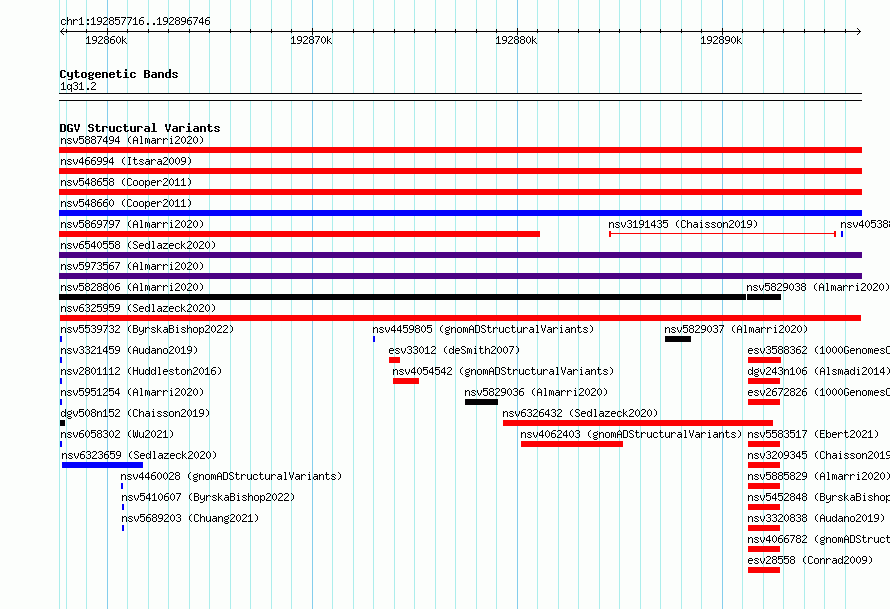Click the 192880k ruler mark
This screenshot has width=890, height=609.
click(x=516, y=40)
